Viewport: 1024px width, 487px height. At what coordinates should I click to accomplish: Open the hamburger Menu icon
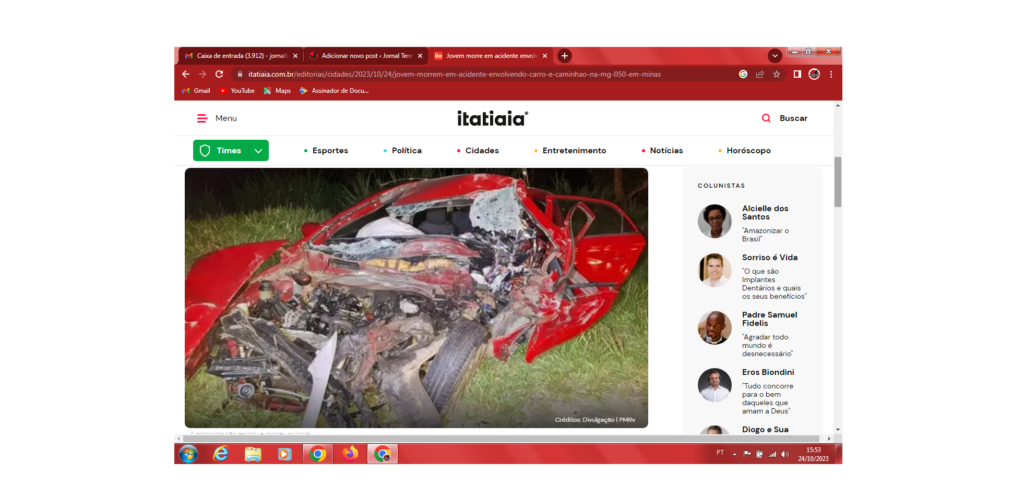tap(202, 118)
